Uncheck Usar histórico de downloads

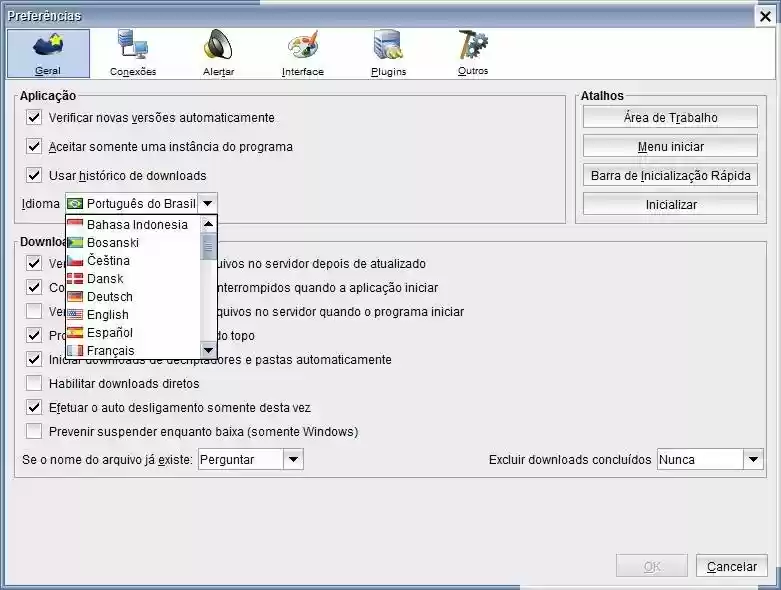click(34, 176)
